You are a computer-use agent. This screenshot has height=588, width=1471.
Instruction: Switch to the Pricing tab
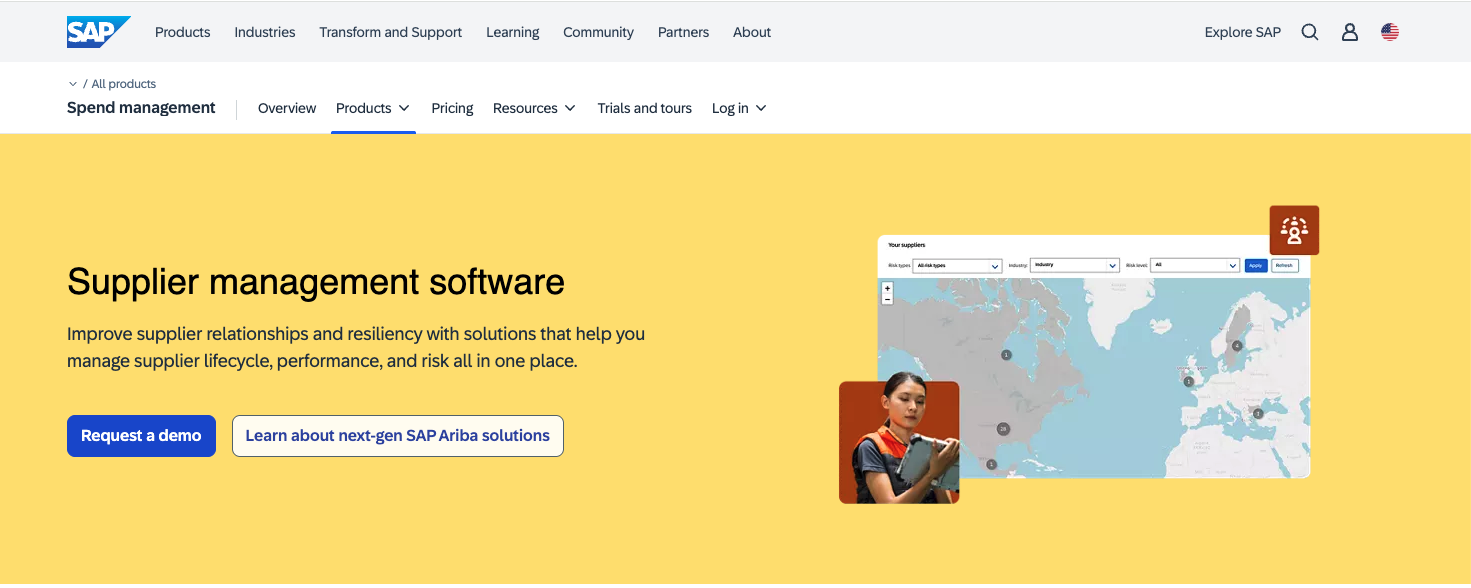452,108
